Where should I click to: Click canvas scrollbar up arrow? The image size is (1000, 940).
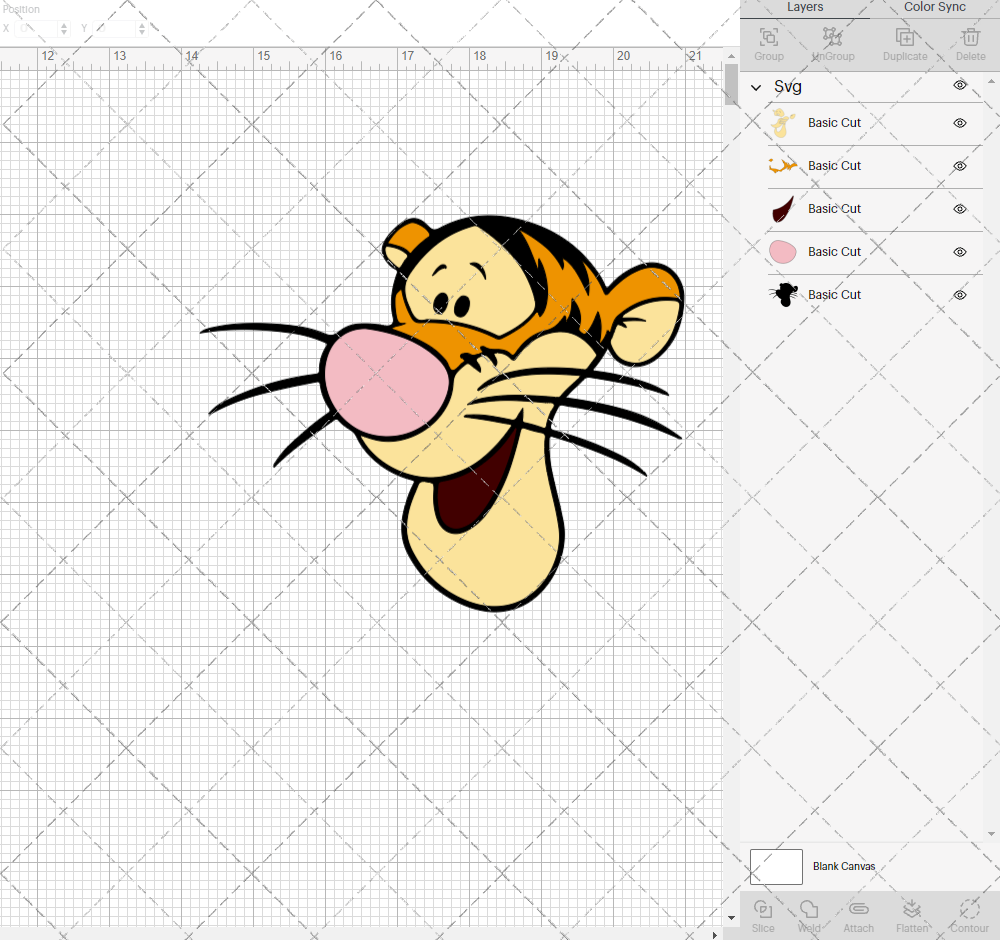click(x=731, y=56)
